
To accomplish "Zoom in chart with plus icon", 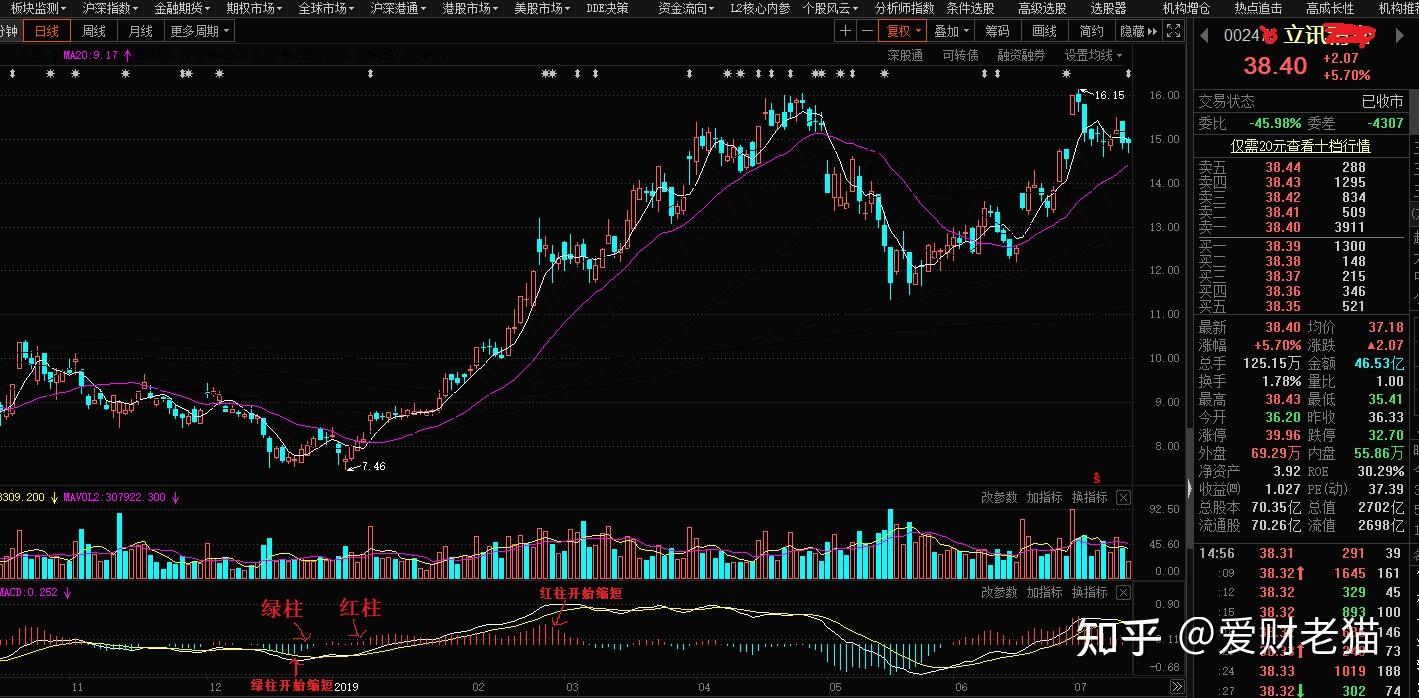I will (x=845, y=31).
